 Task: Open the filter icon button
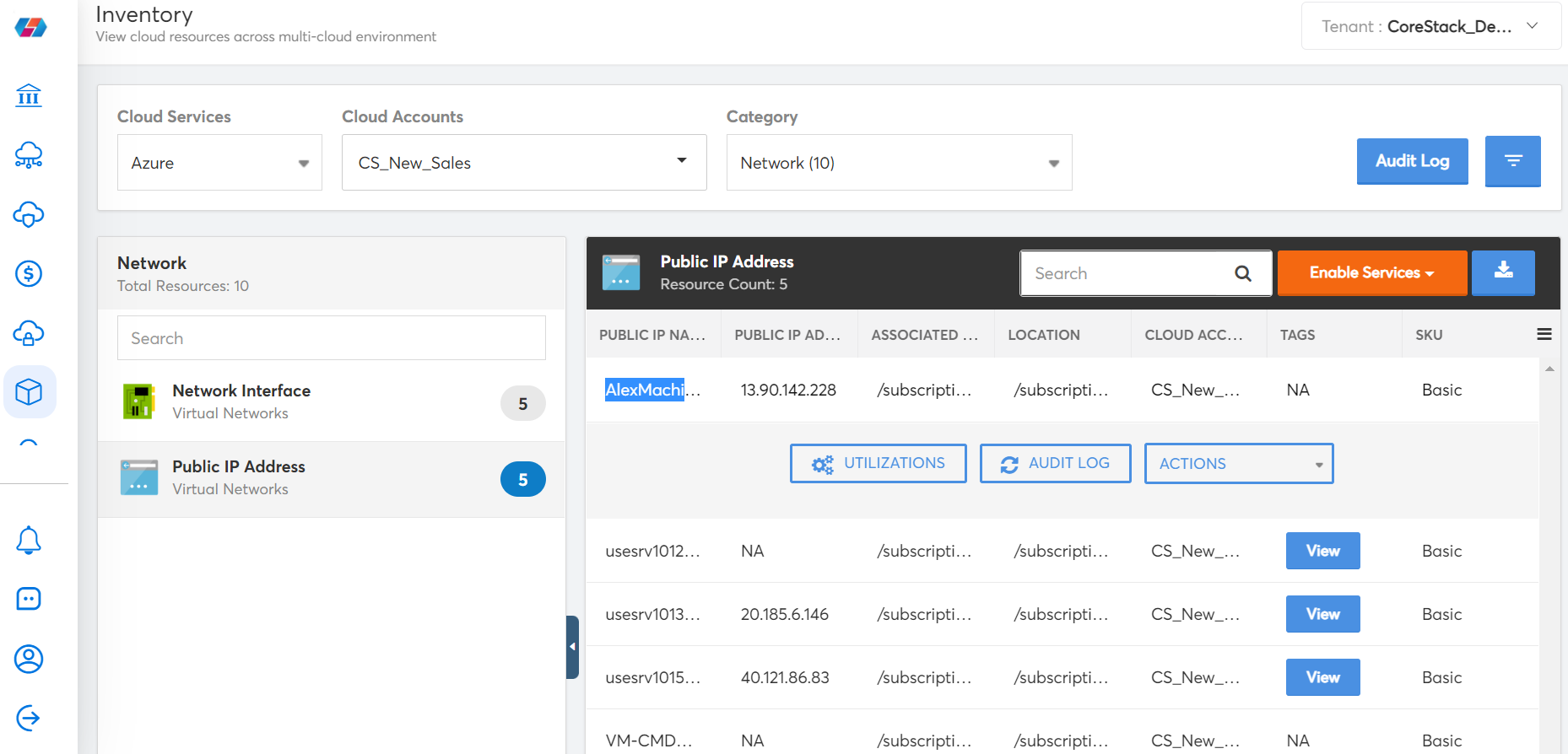coord(1512,161)
